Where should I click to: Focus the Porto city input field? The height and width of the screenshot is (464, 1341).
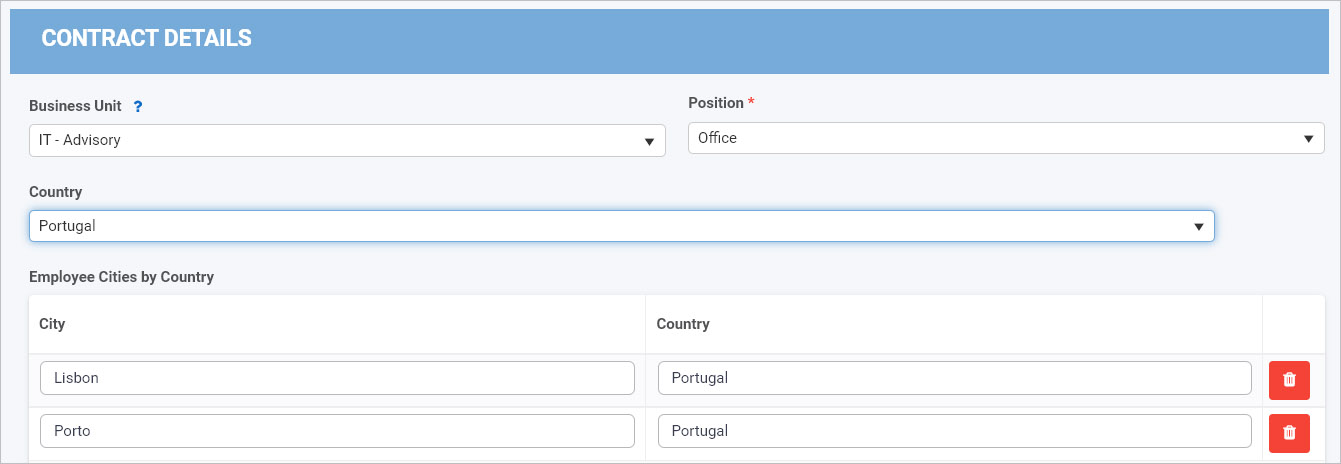338,431
